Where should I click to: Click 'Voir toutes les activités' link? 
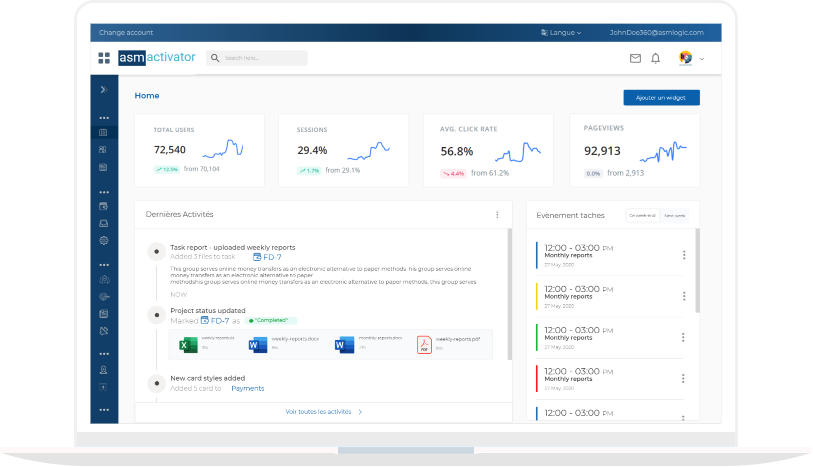(322, 411)
